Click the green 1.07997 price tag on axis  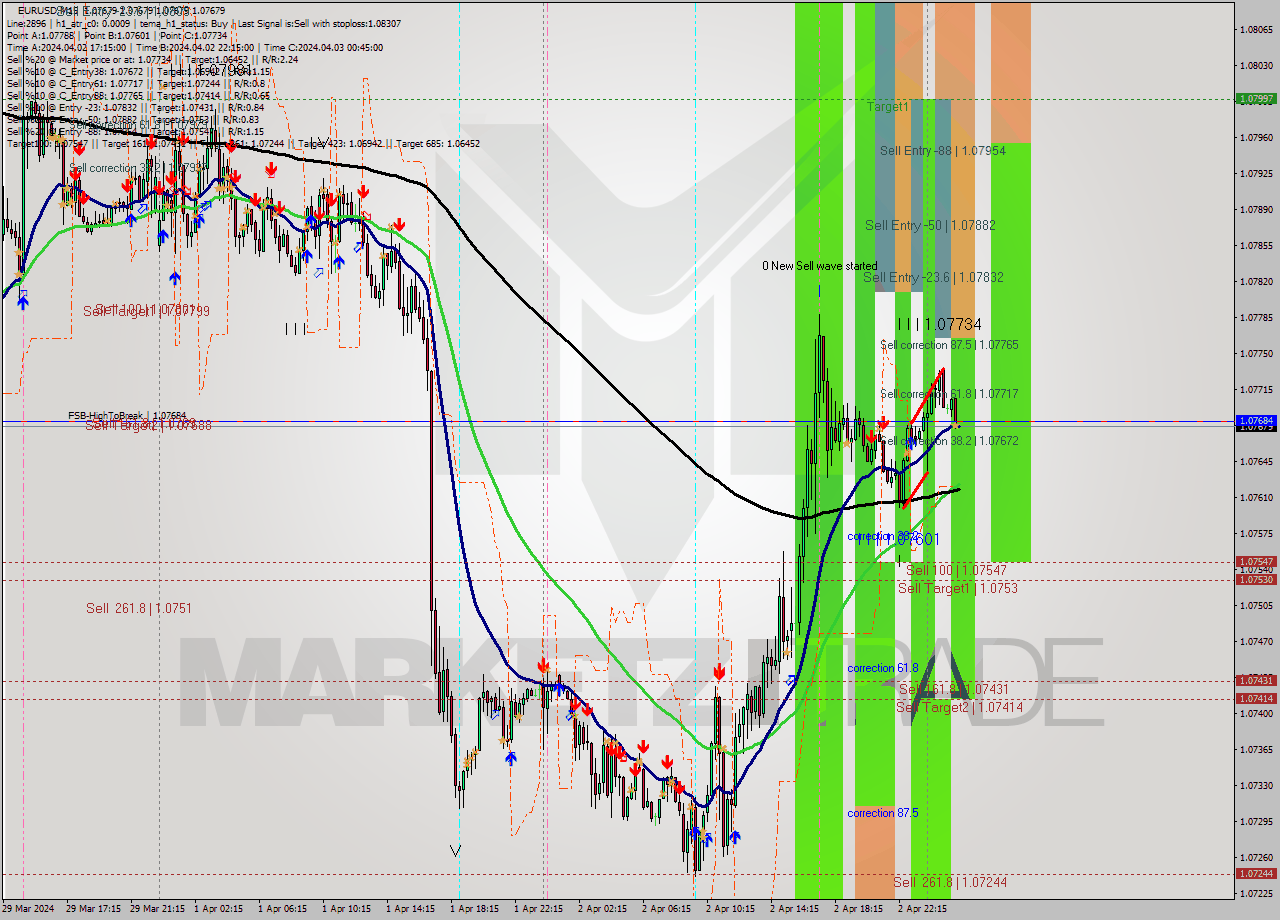coord(1256,99)
